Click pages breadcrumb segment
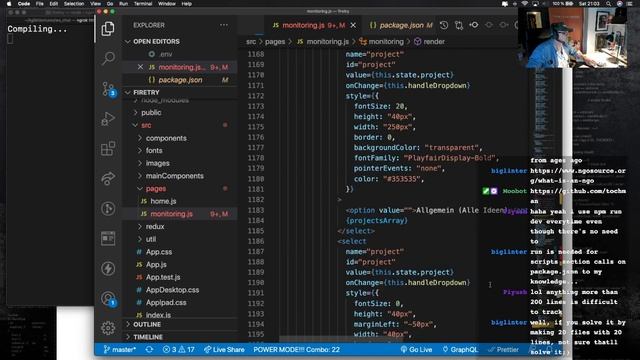640x360 pixels. [275, 42]
